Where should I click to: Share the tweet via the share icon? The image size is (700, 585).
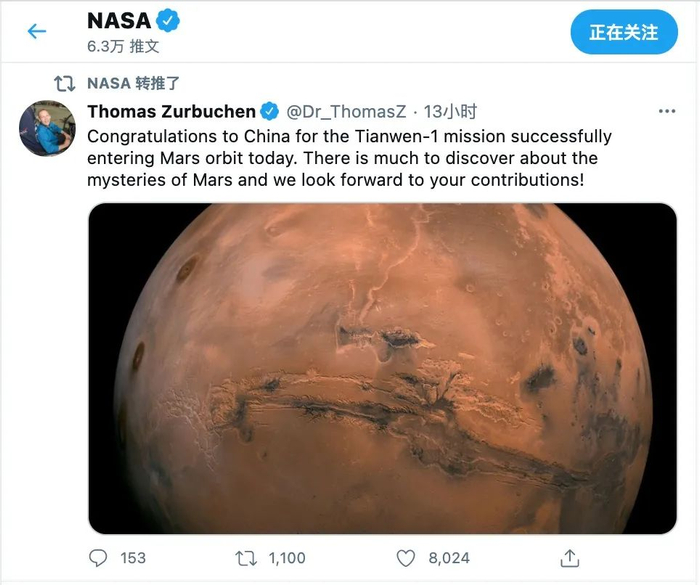(569, 557)
